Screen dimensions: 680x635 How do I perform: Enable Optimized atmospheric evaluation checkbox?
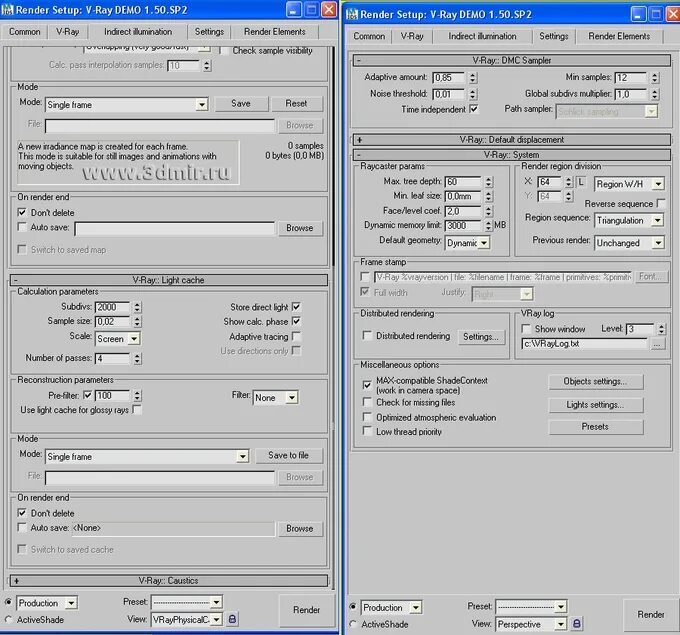pos(367,417)
